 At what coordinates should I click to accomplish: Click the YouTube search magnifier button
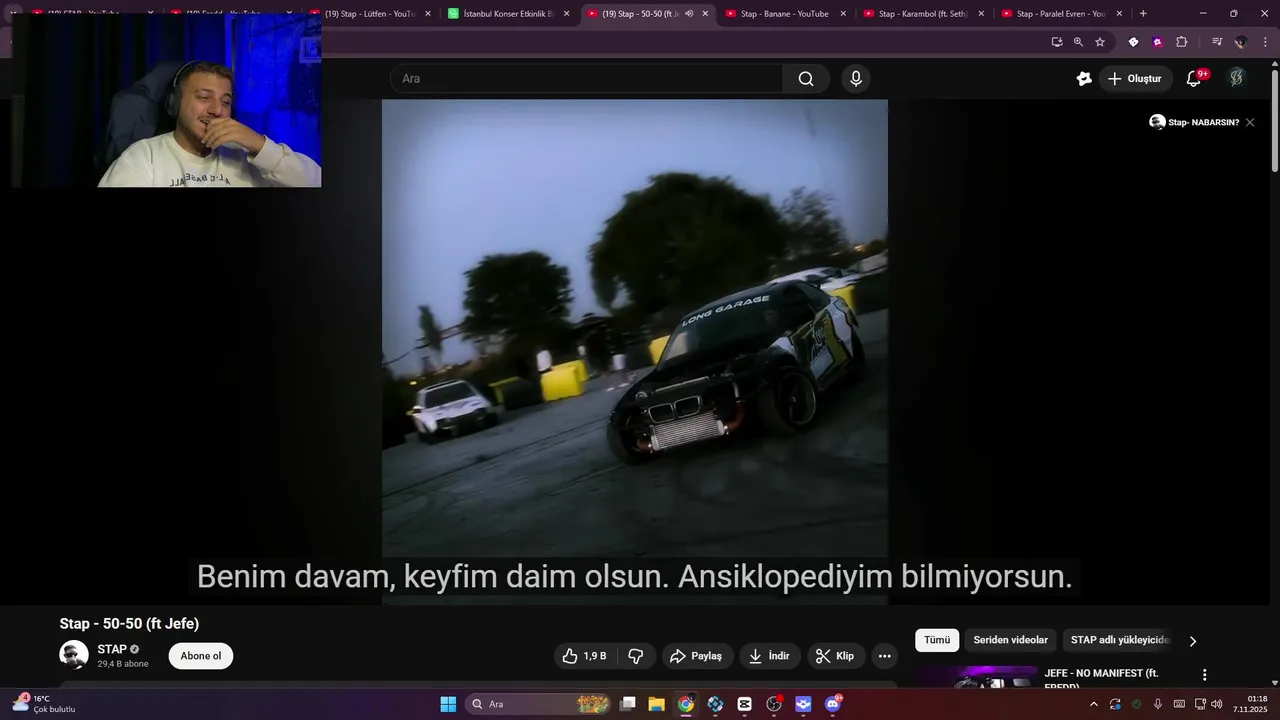(806, 79)
